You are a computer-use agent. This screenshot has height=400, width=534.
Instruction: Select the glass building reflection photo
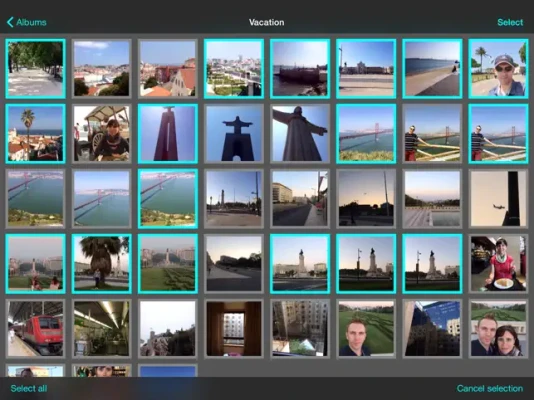tap(432, 329)
